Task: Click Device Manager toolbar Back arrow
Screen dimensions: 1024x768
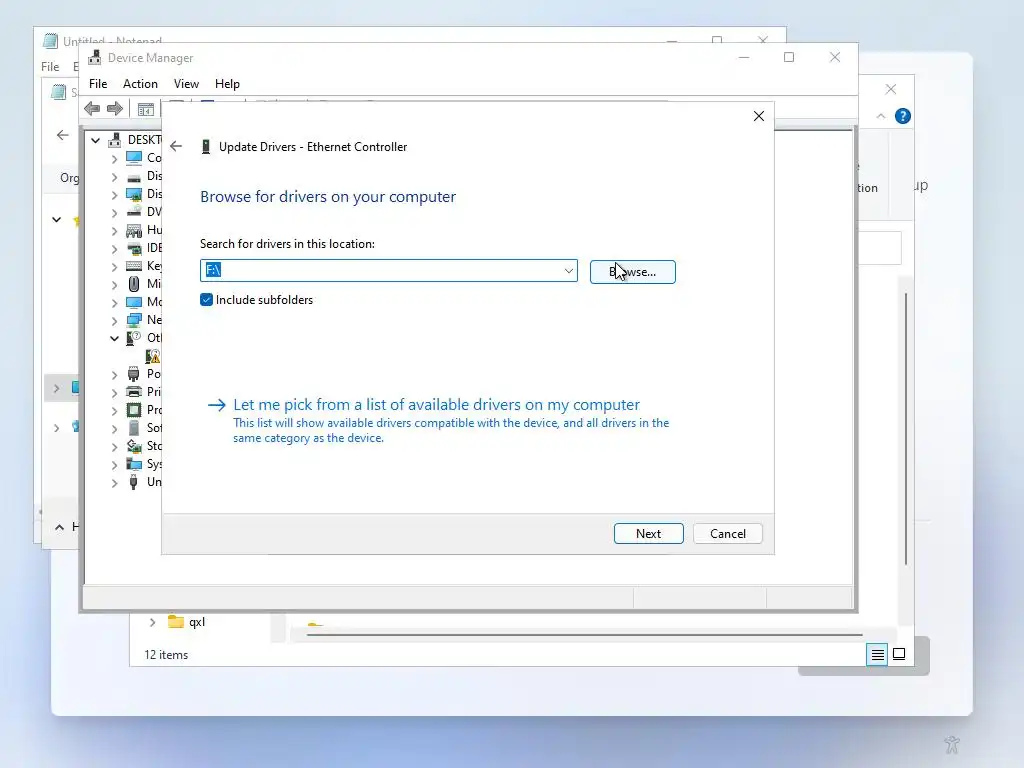Action: (92, 108)
